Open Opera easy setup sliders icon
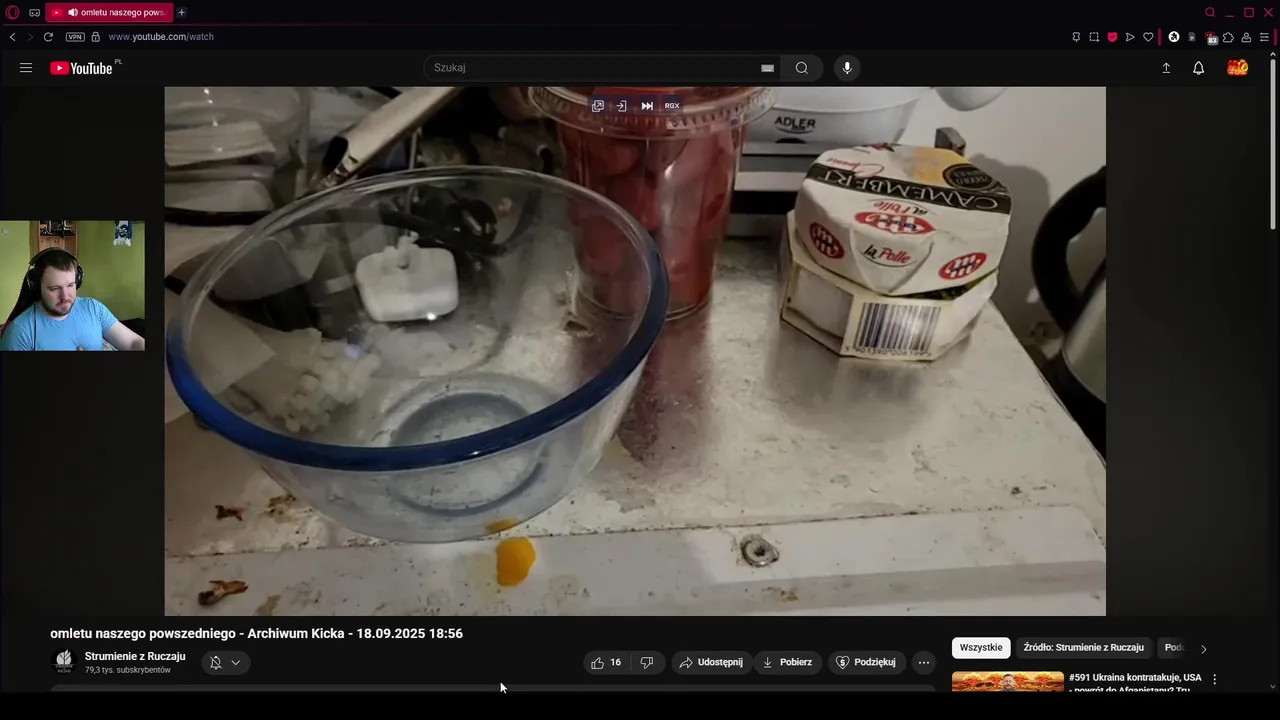1280x720 pixels. (1264, 37)
